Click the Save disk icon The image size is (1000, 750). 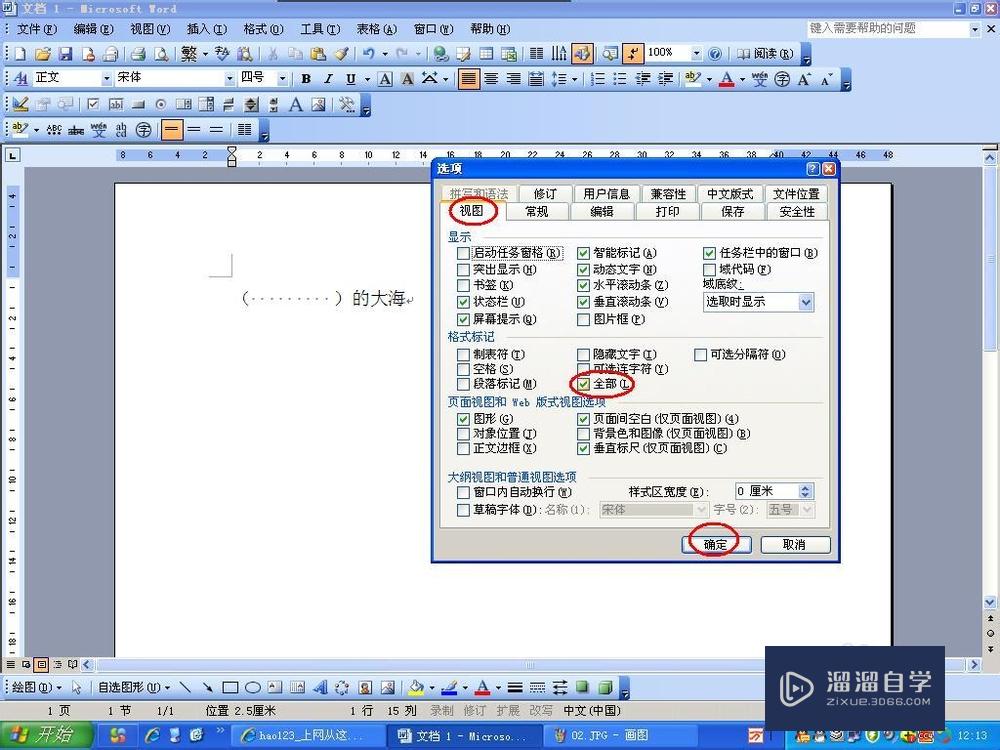66,54
